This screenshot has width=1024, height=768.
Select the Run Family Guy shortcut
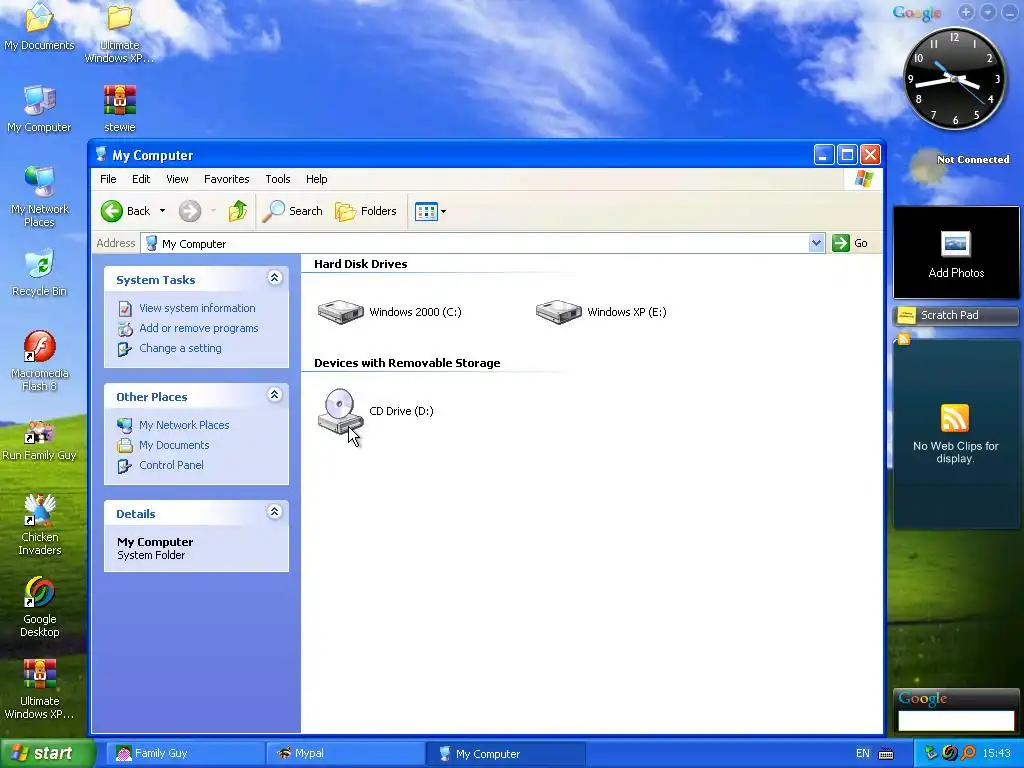coord(39,441)
